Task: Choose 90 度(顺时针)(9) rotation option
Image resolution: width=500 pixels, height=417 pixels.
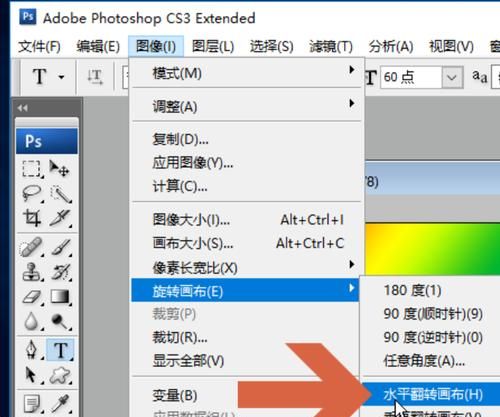Action: [x=432, y=314]
